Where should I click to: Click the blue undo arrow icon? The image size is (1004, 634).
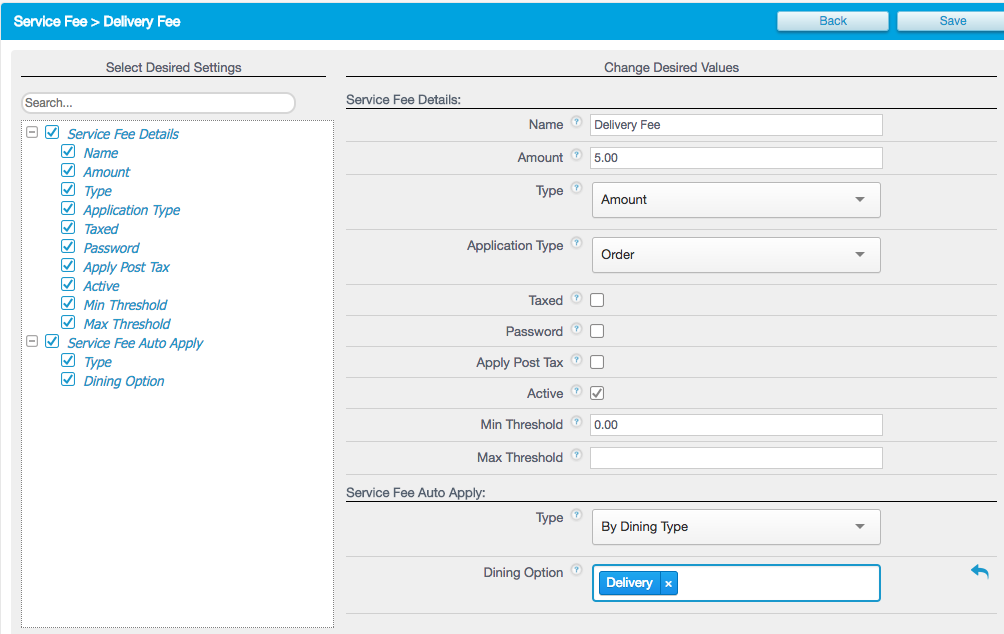(979, 572)
